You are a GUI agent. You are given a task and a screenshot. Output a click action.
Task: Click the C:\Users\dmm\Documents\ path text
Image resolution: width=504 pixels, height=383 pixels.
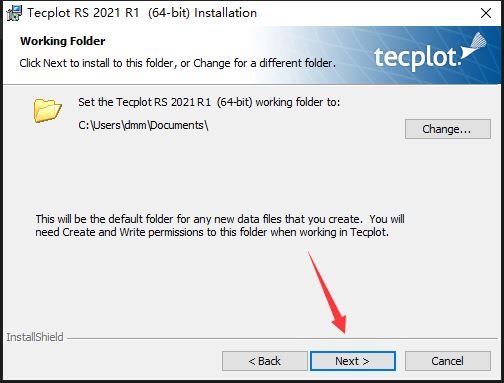(144, 125)
